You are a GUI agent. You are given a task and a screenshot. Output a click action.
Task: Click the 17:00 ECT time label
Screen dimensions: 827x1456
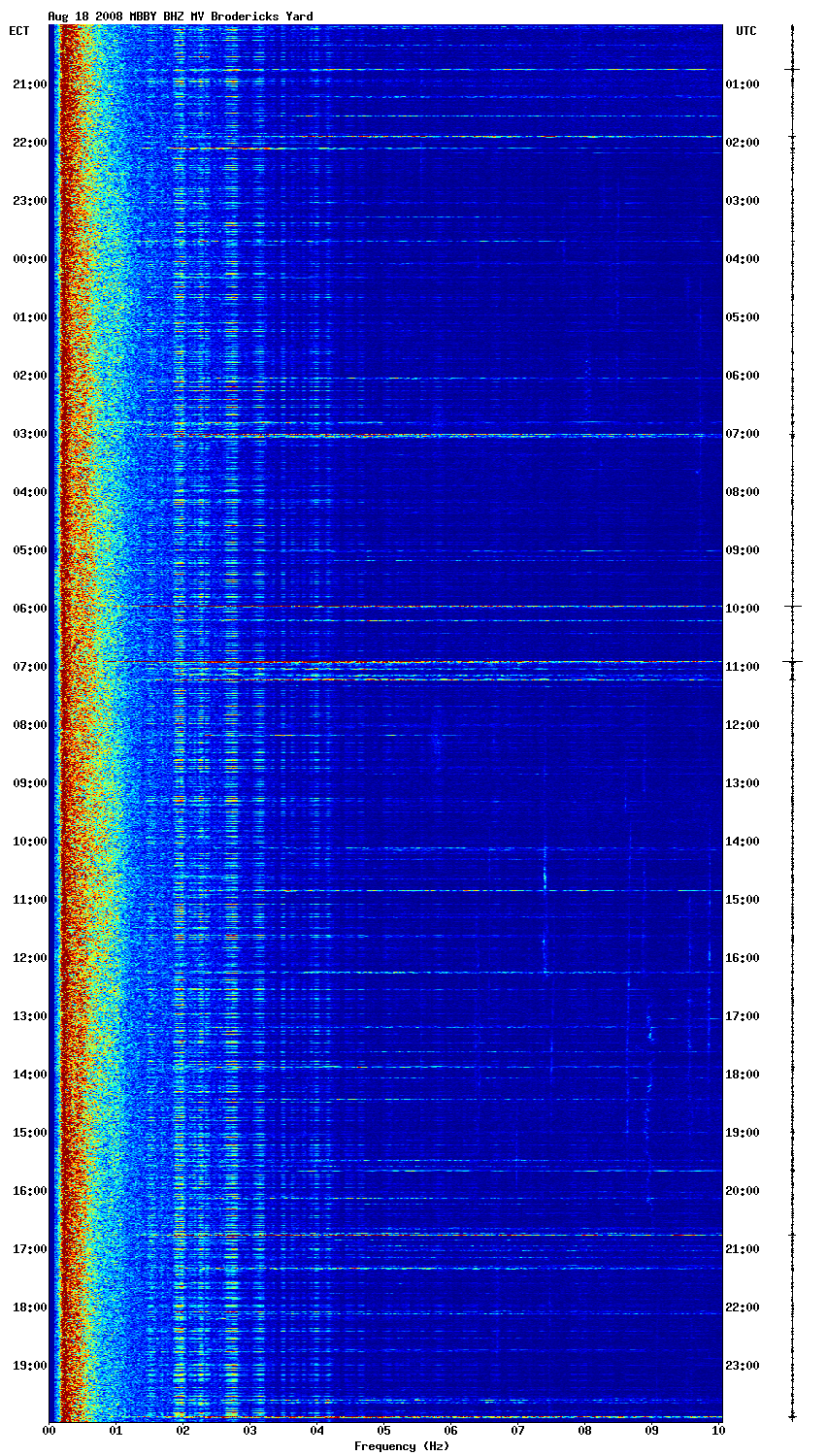(30, 1249)
